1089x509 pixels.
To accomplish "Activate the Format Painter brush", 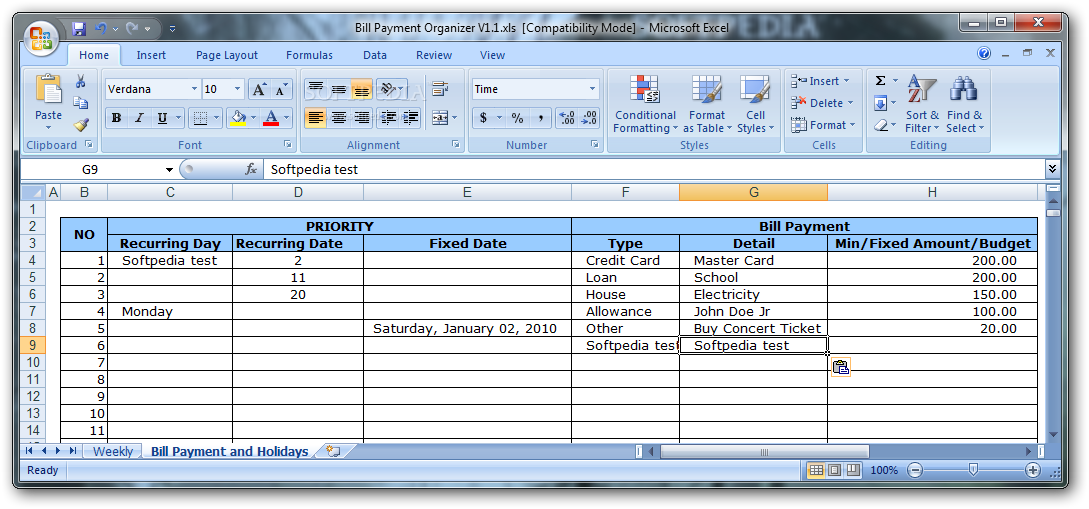I will point(81,125).
